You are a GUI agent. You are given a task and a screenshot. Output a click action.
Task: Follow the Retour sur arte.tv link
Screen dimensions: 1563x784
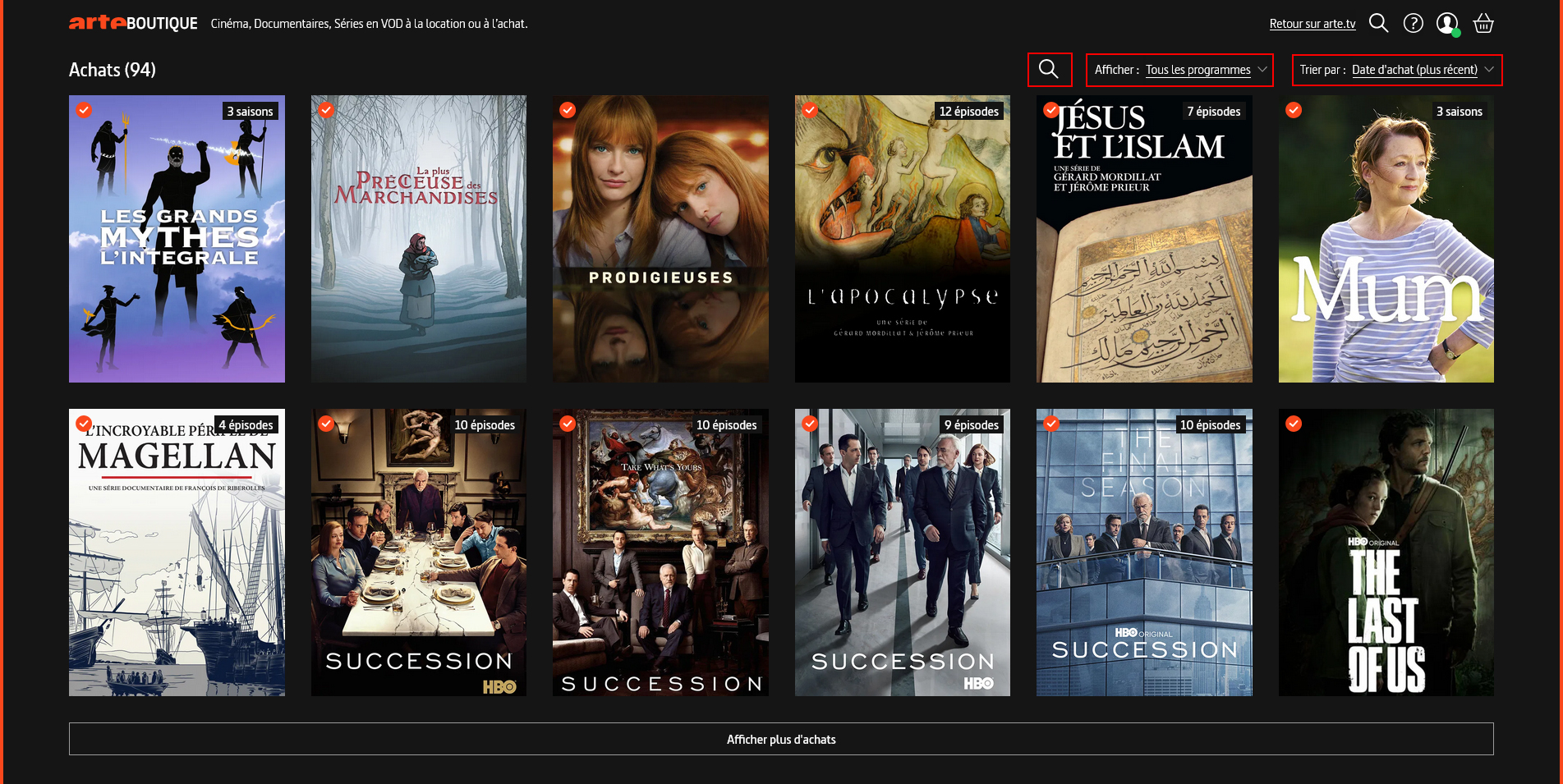[1312, 24]
